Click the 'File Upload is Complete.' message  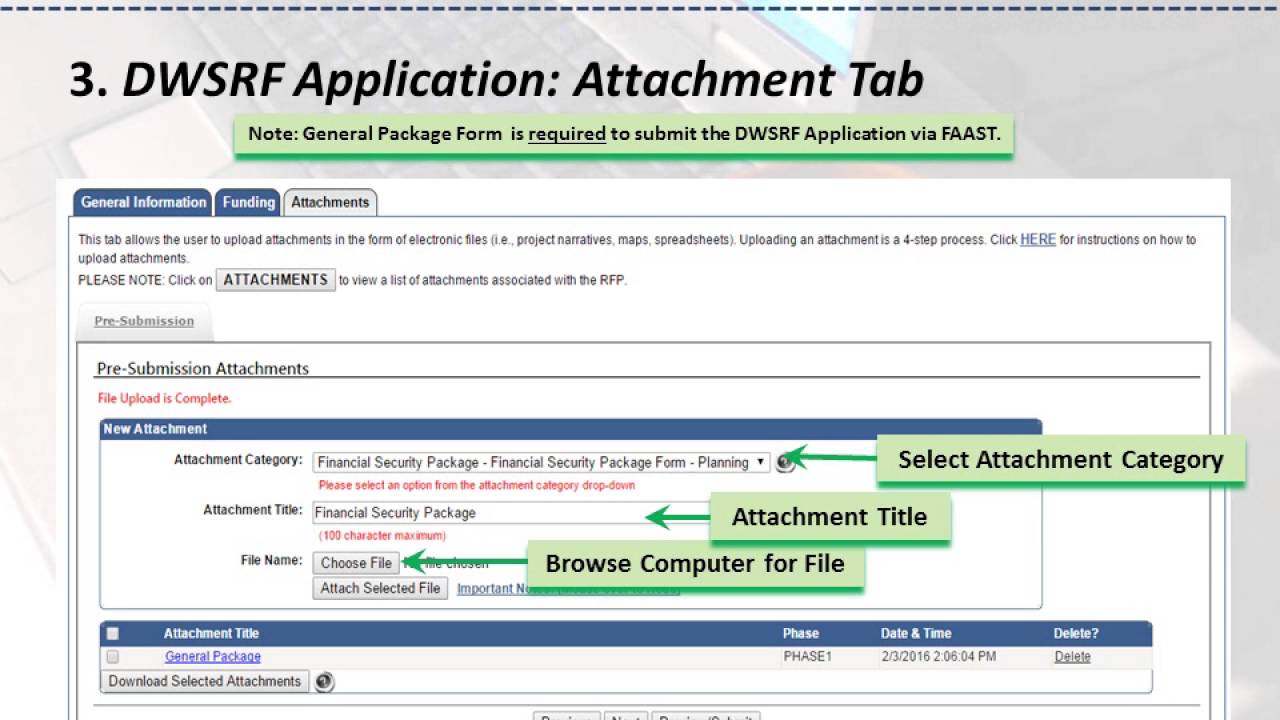pos(164,398)
